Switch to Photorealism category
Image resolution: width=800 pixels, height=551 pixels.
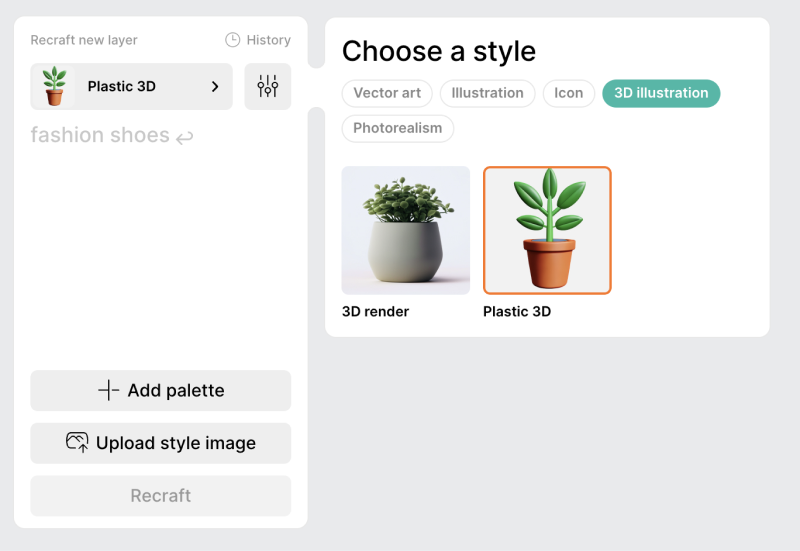[x=397, y=128]
